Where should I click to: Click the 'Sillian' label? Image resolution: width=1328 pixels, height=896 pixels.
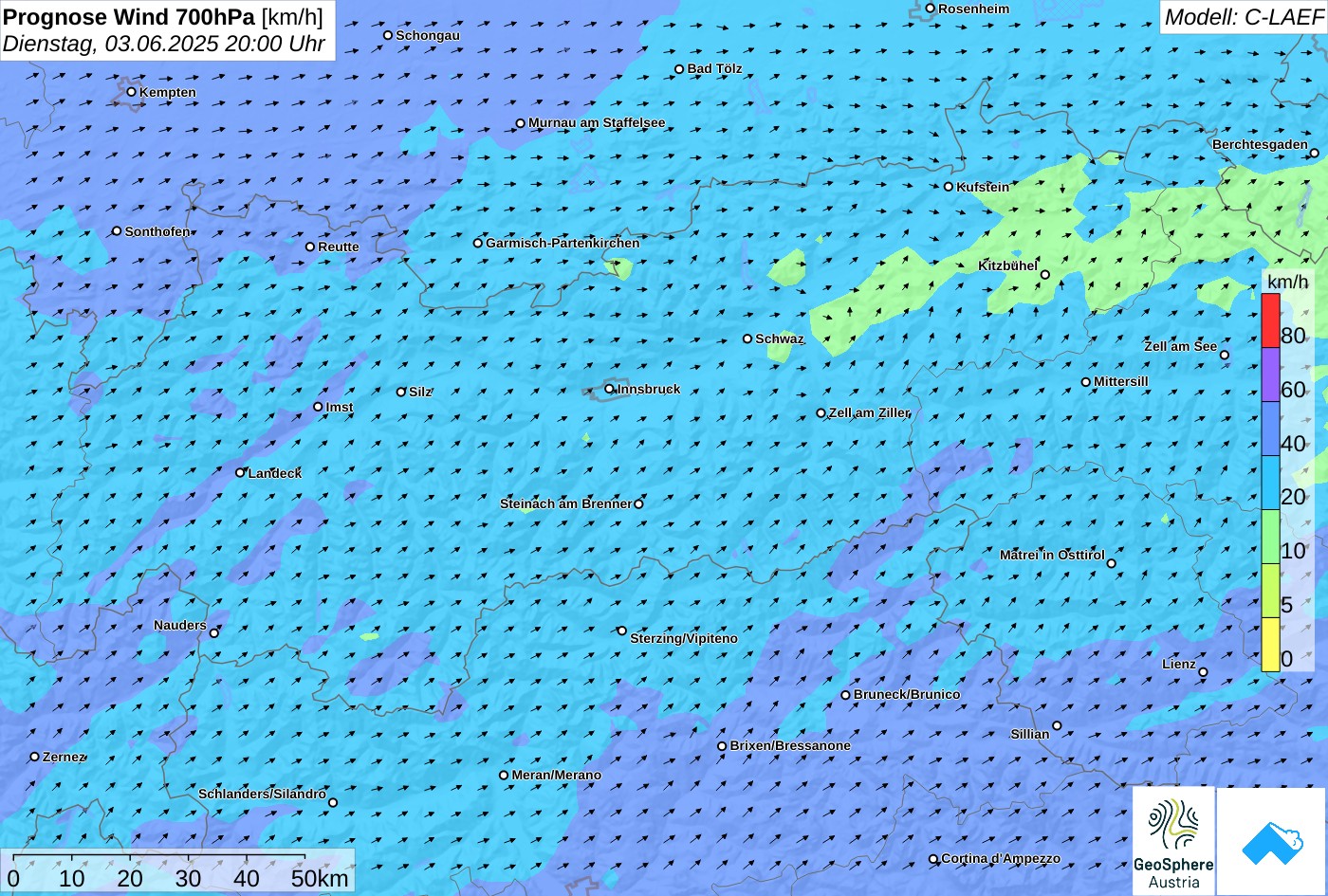[x=1030, y=734]
